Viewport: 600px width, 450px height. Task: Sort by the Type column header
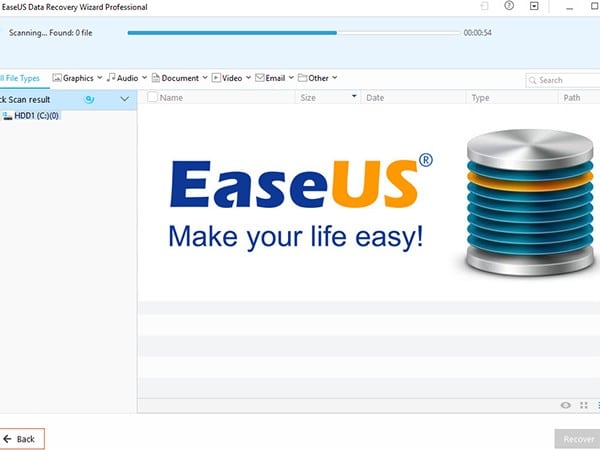480,98
